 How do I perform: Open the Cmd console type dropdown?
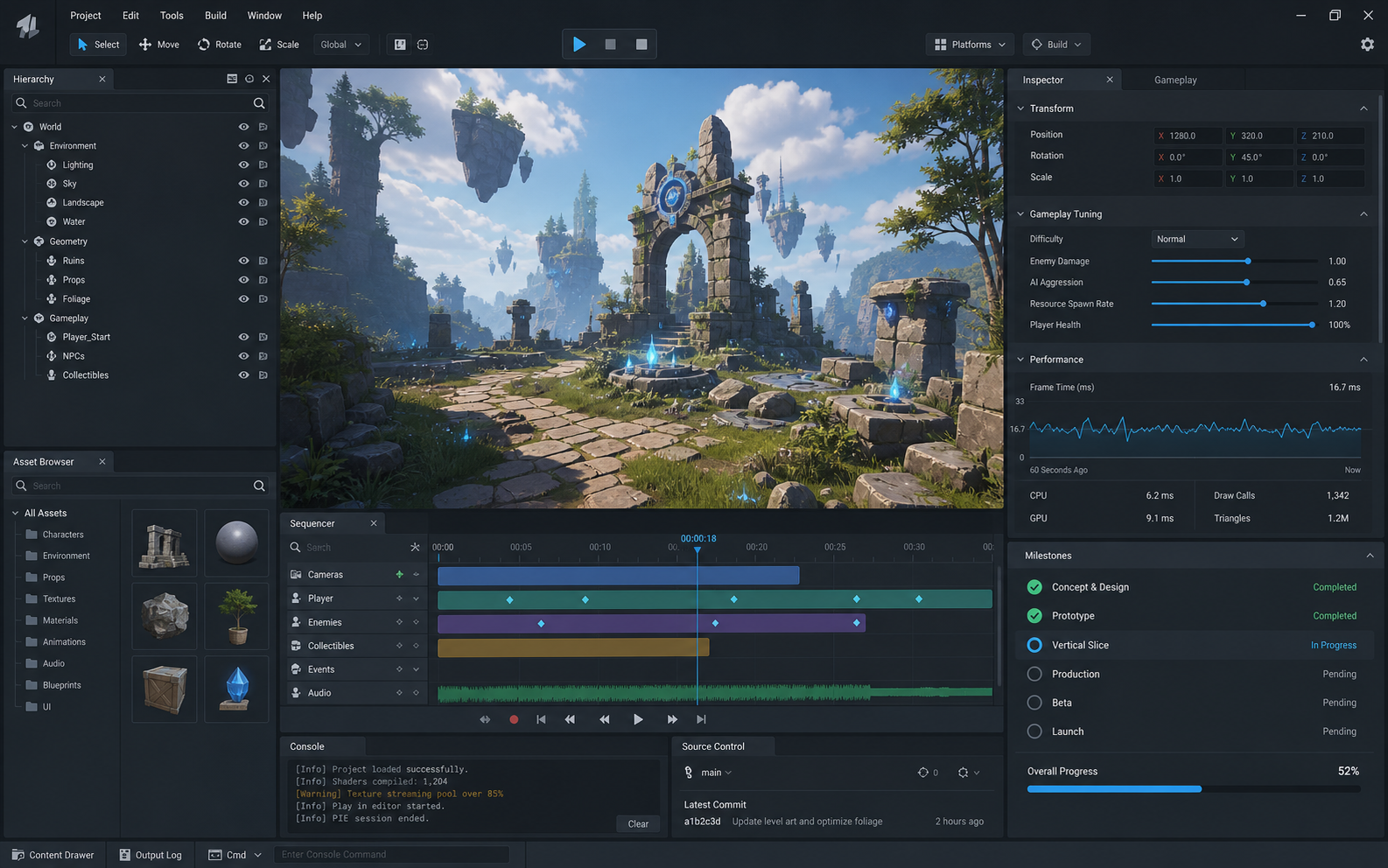tap(235, 855)
